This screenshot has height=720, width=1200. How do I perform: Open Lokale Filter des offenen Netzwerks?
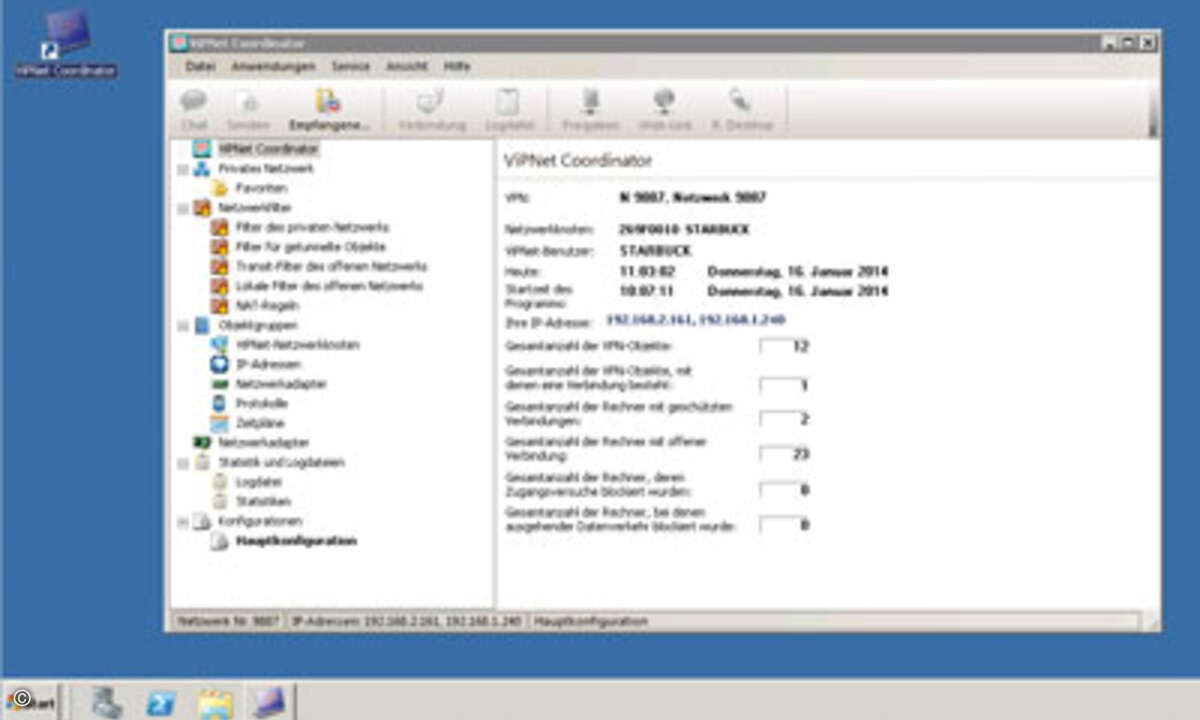[330, 286]
